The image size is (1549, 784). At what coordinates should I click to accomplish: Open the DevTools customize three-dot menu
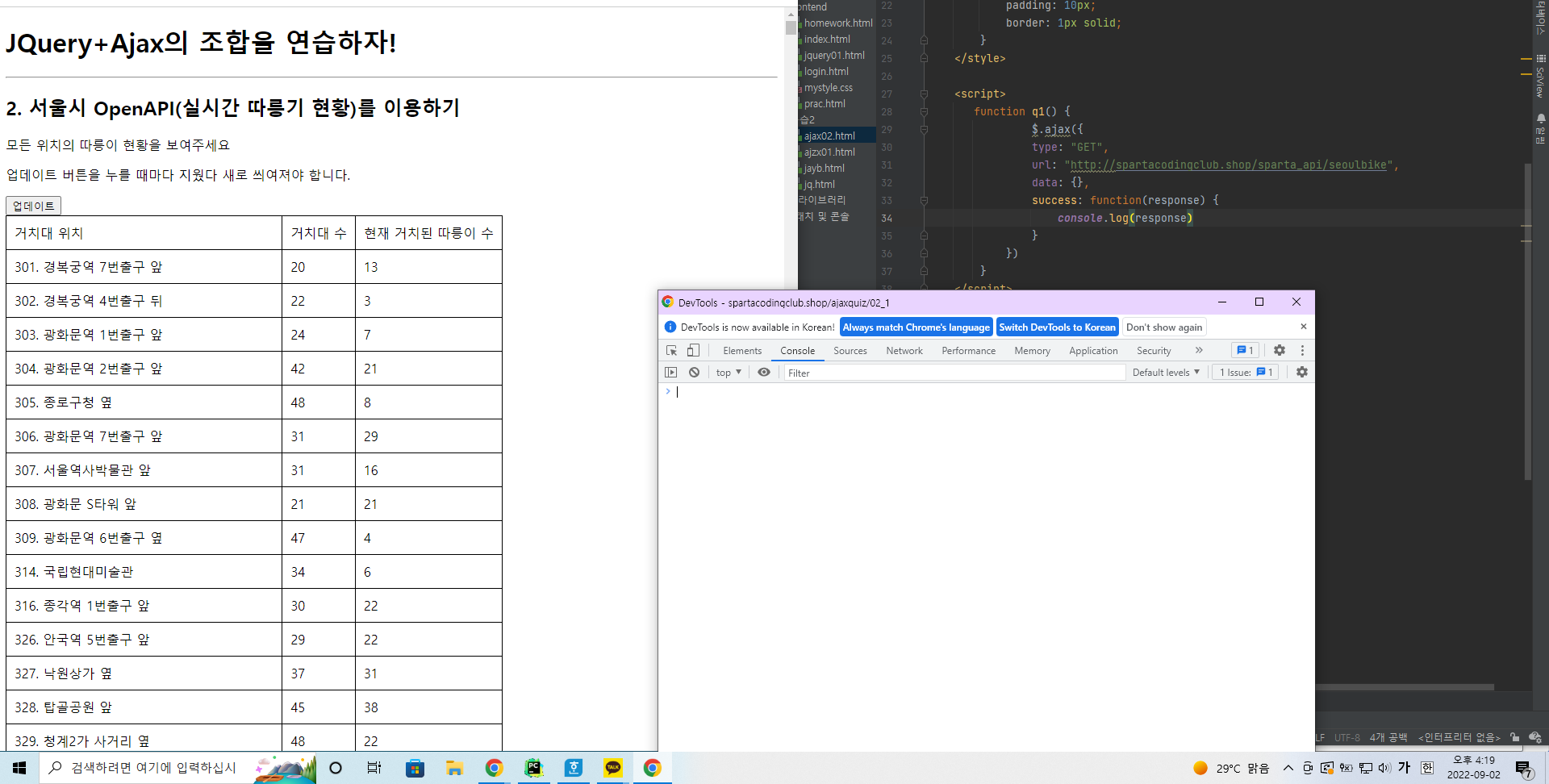(x=1302, y=350)
